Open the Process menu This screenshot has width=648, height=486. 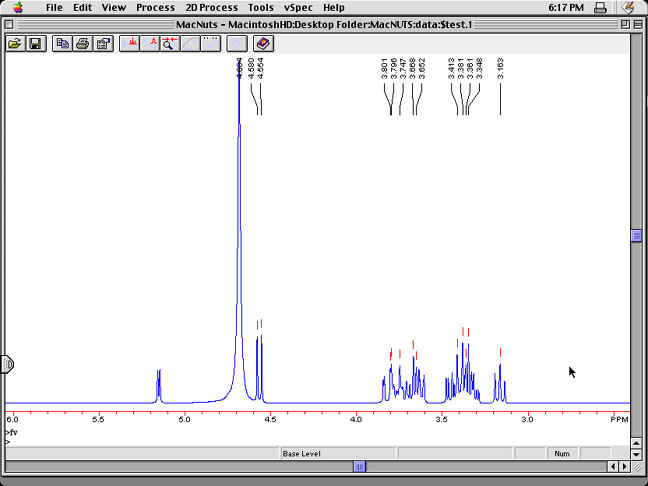155,7
